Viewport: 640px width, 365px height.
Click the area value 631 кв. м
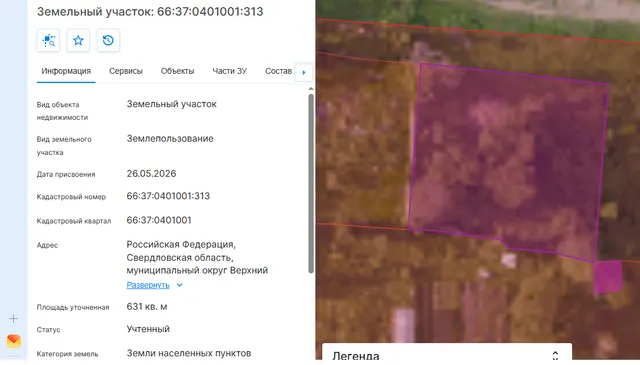(x=147, y=307)
